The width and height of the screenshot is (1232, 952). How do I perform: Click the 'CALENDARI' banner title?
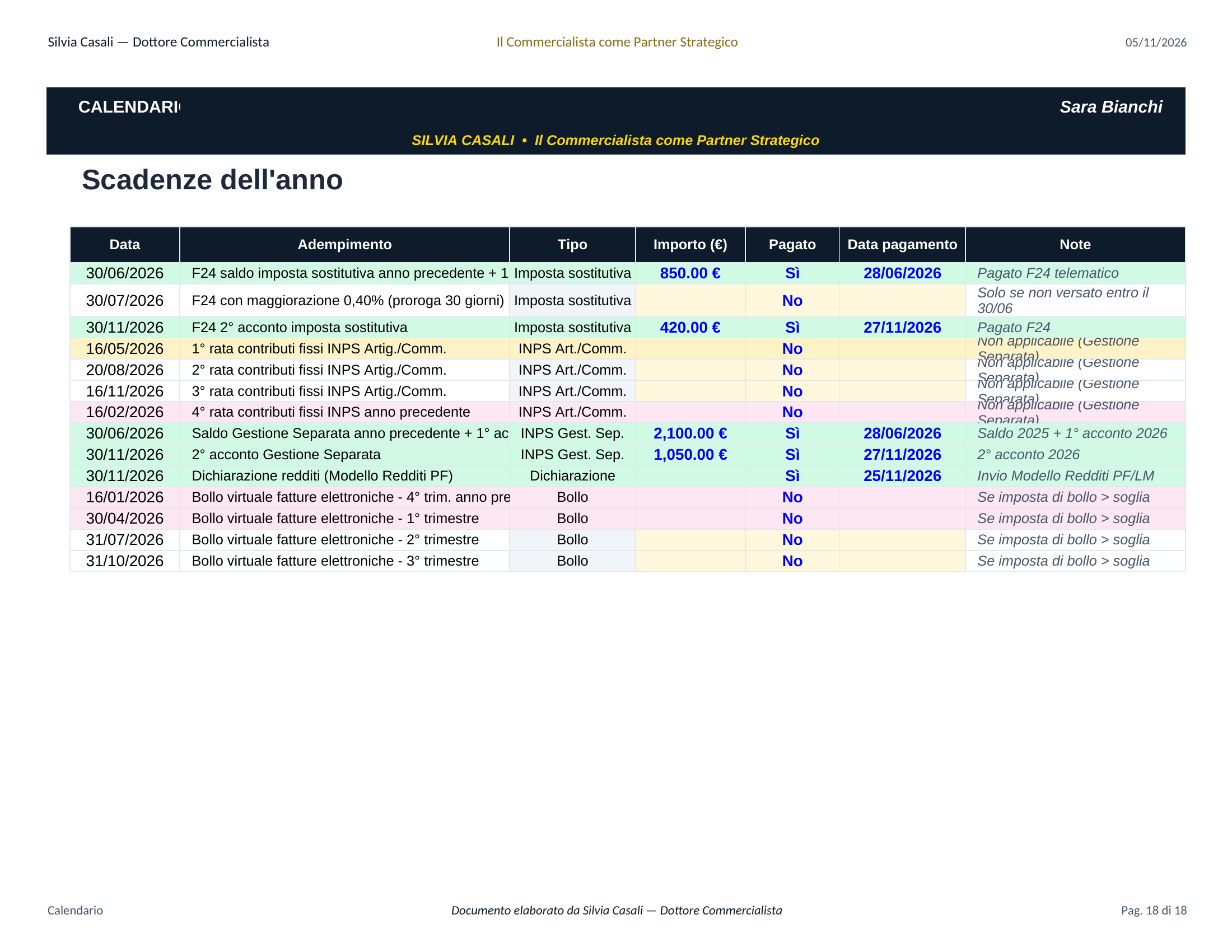point(129,106)
